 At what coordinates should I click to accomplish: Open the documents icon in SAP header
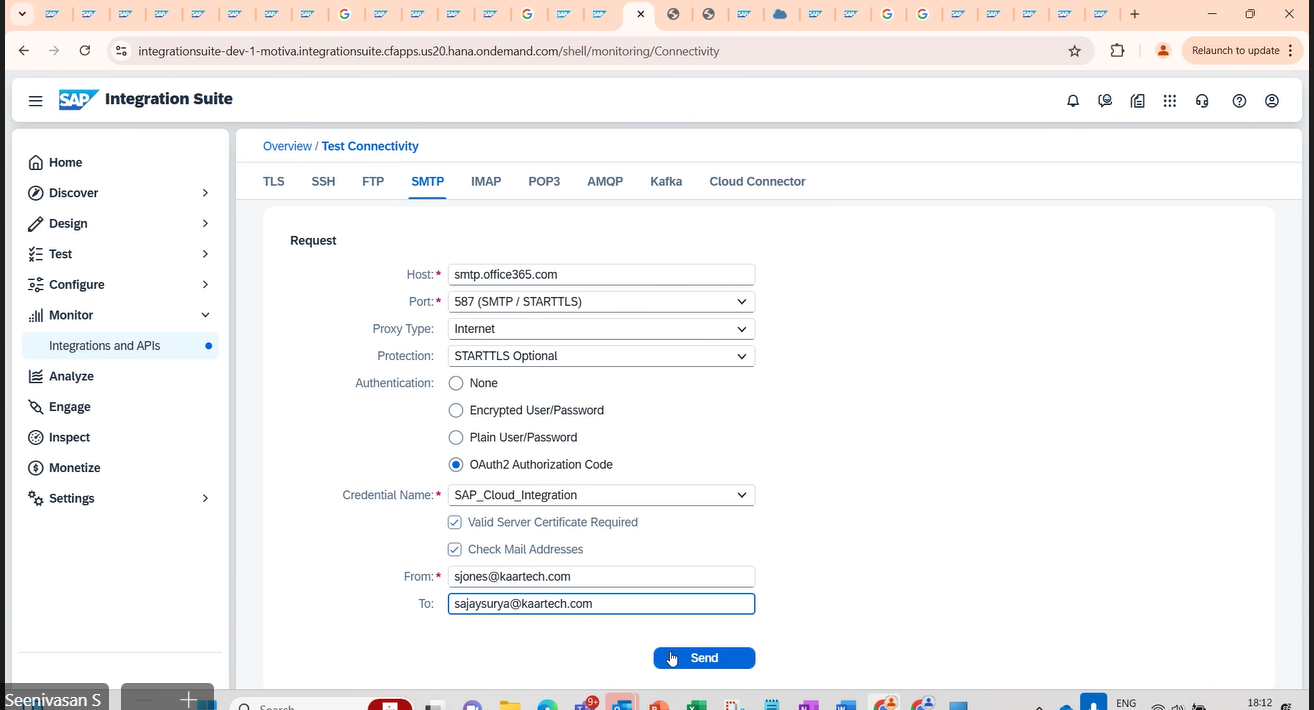(x=1138, y=101)
